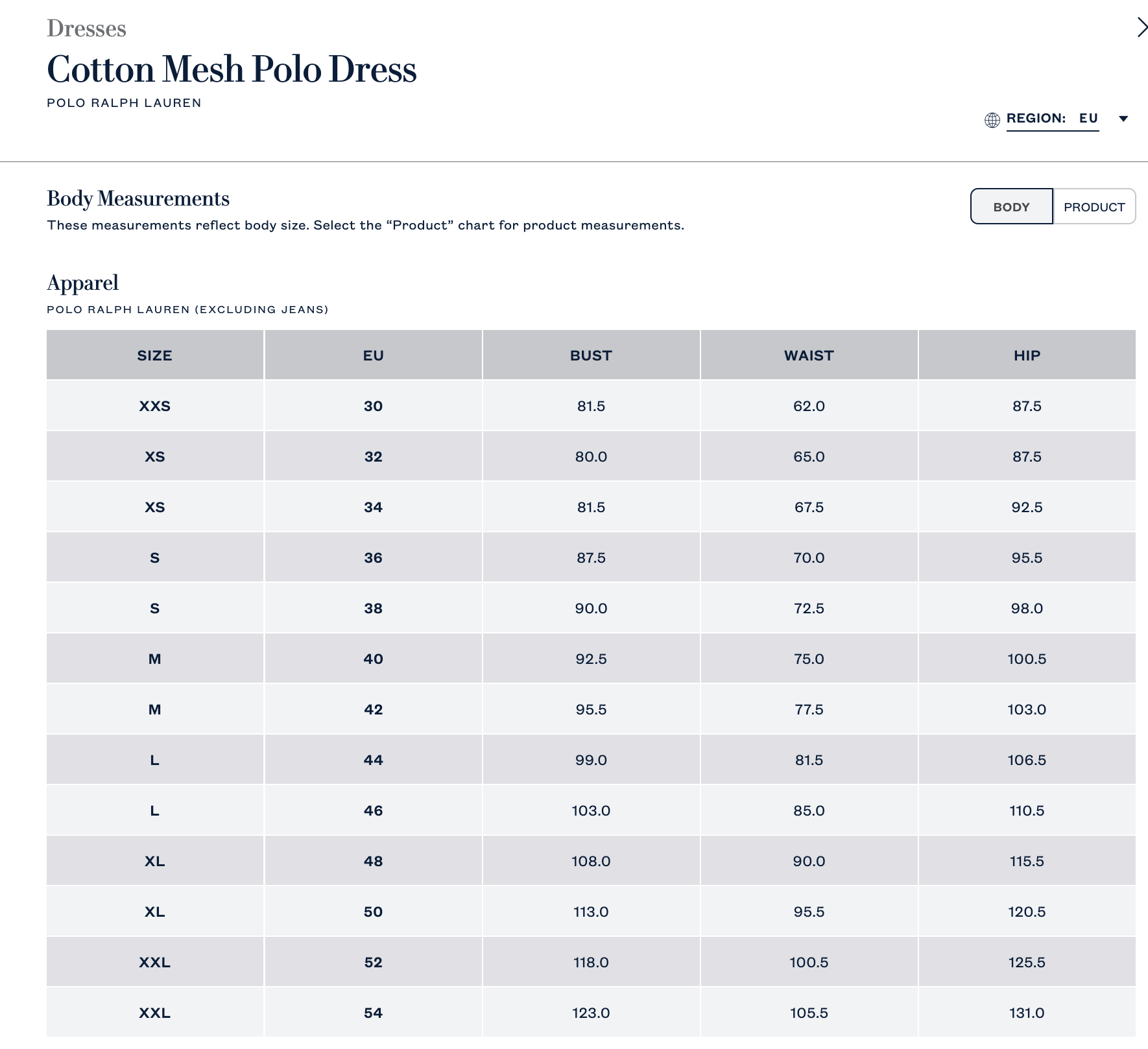Open the REGION: EU selector
1148x1049 pixels.
click(1052, 119)
